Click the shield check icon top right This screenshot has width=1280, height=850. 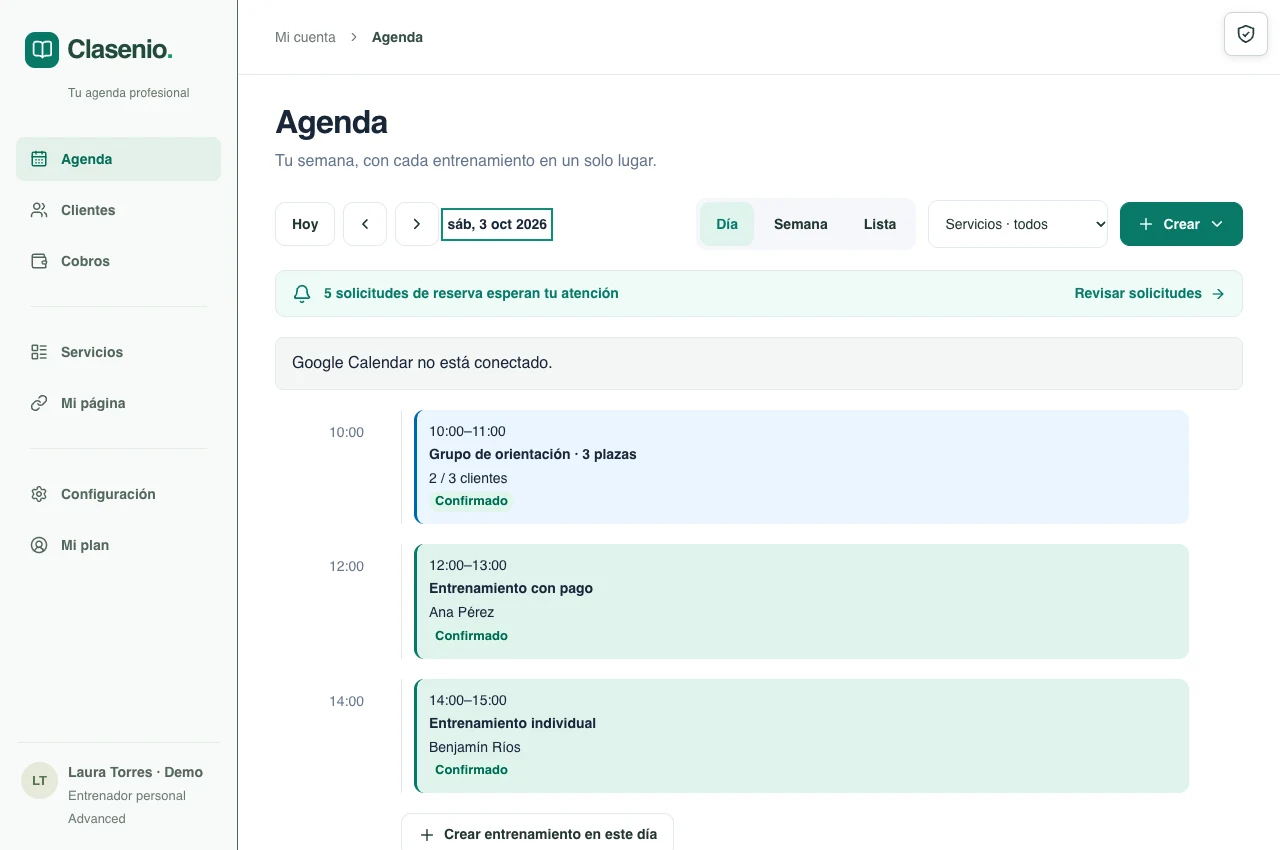(x=1246, y=34)
